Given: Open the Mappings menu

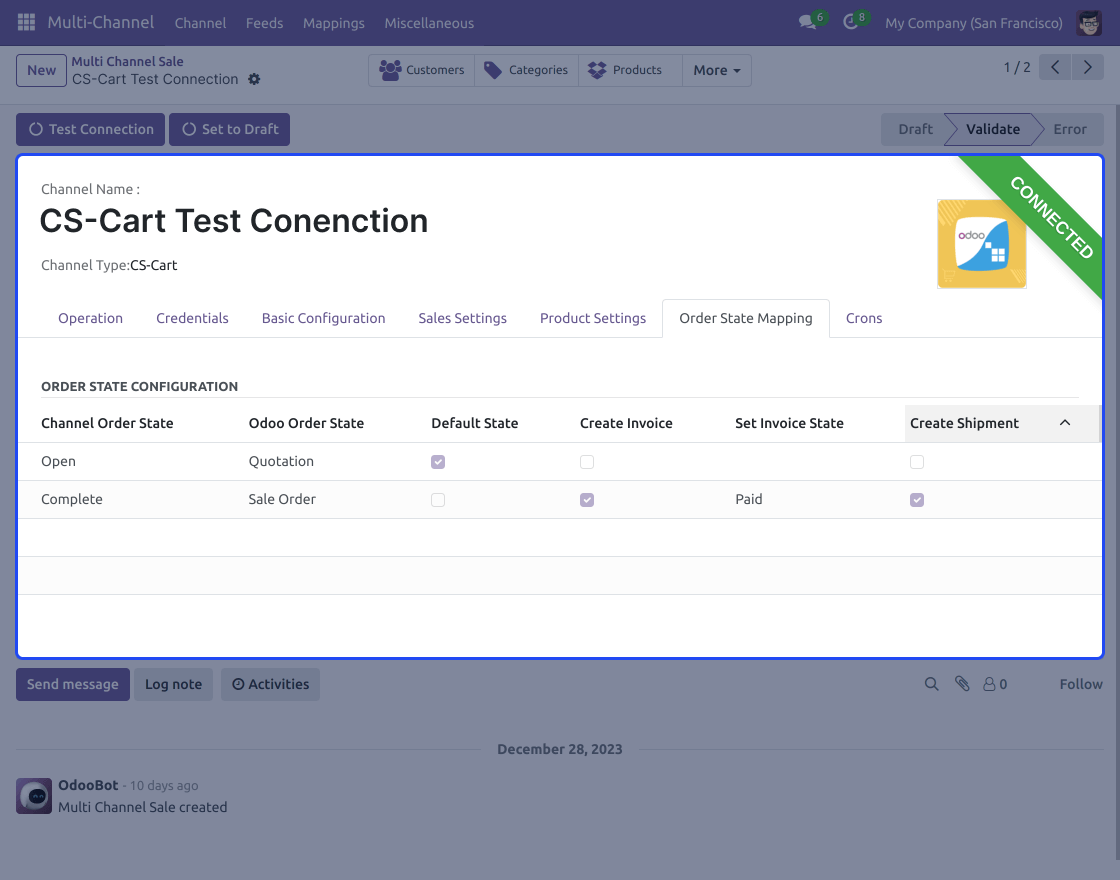Looking at the screenshot, I should click(x=334, y=23).
